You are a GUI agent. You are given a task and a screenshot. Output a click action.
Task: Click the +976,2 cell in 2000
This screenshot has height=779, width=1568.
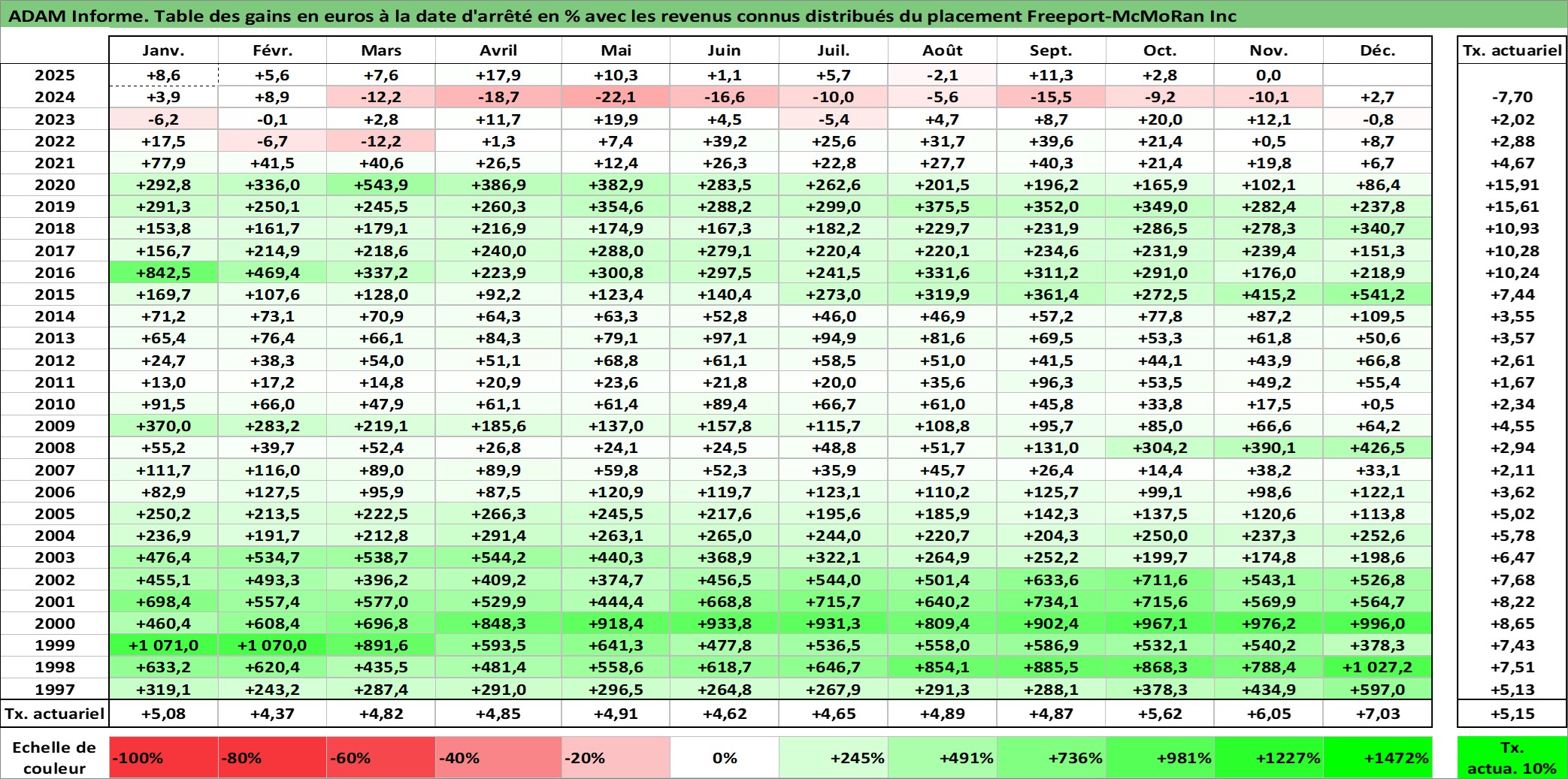pyautogui.click(x=1269, y=624)
